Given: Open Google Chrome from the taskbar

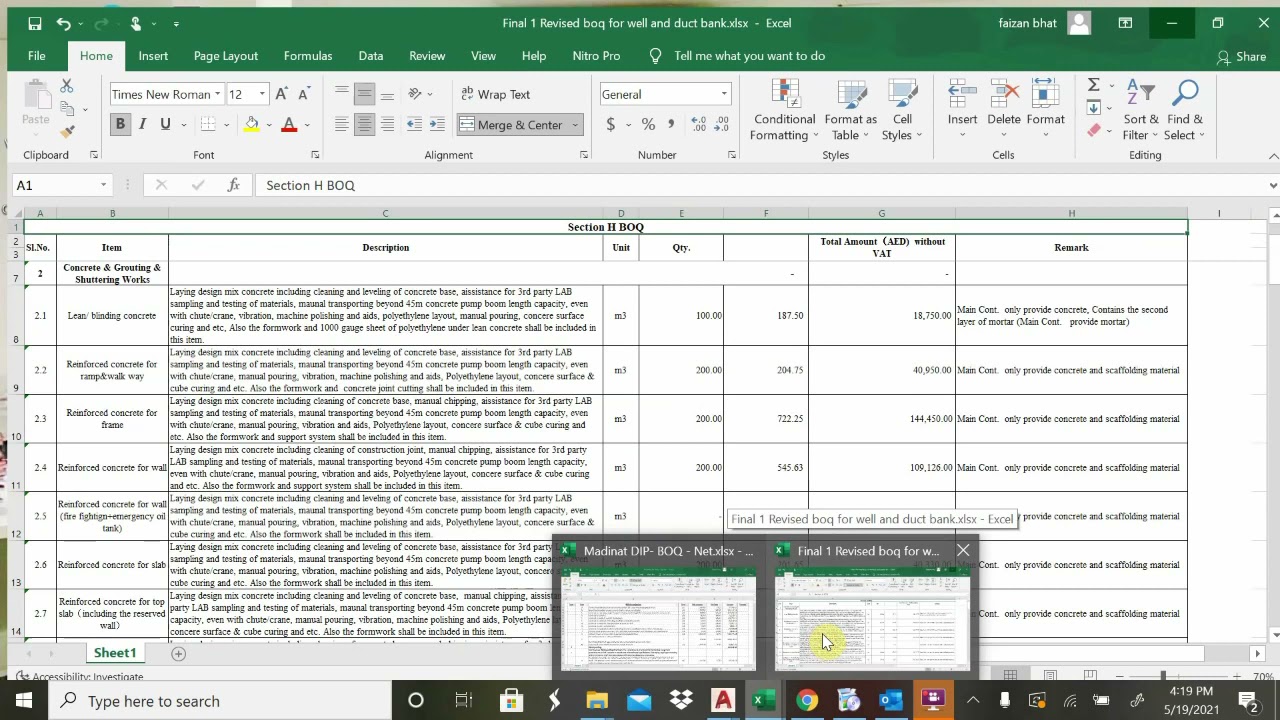Looking at the screenshot, I should [807, 701].
